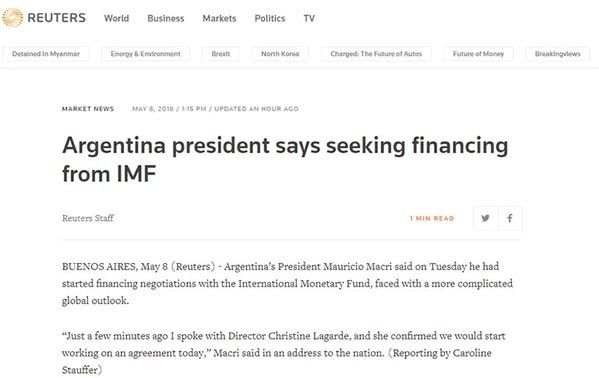Viewport: 599px width, 378px height.
Task: Select the North Korea topic pill
Action: (280, 54)
